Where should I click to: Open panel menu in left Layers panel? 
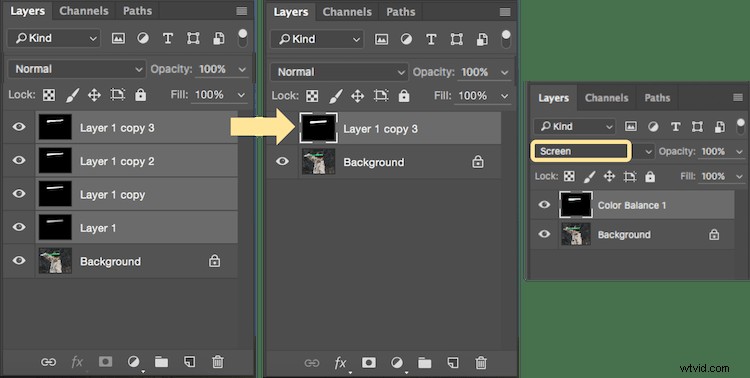pos(242,11)
